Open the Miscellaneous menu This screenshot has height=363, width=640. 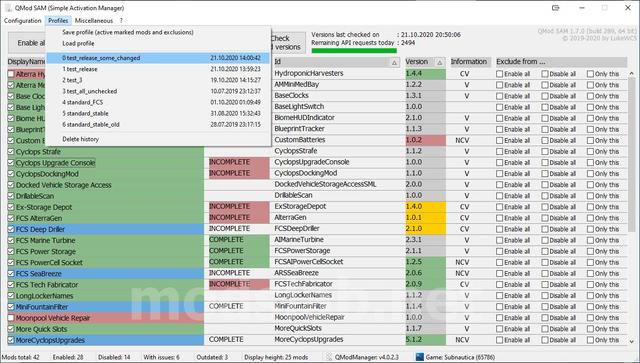click(x=94, y=20)
